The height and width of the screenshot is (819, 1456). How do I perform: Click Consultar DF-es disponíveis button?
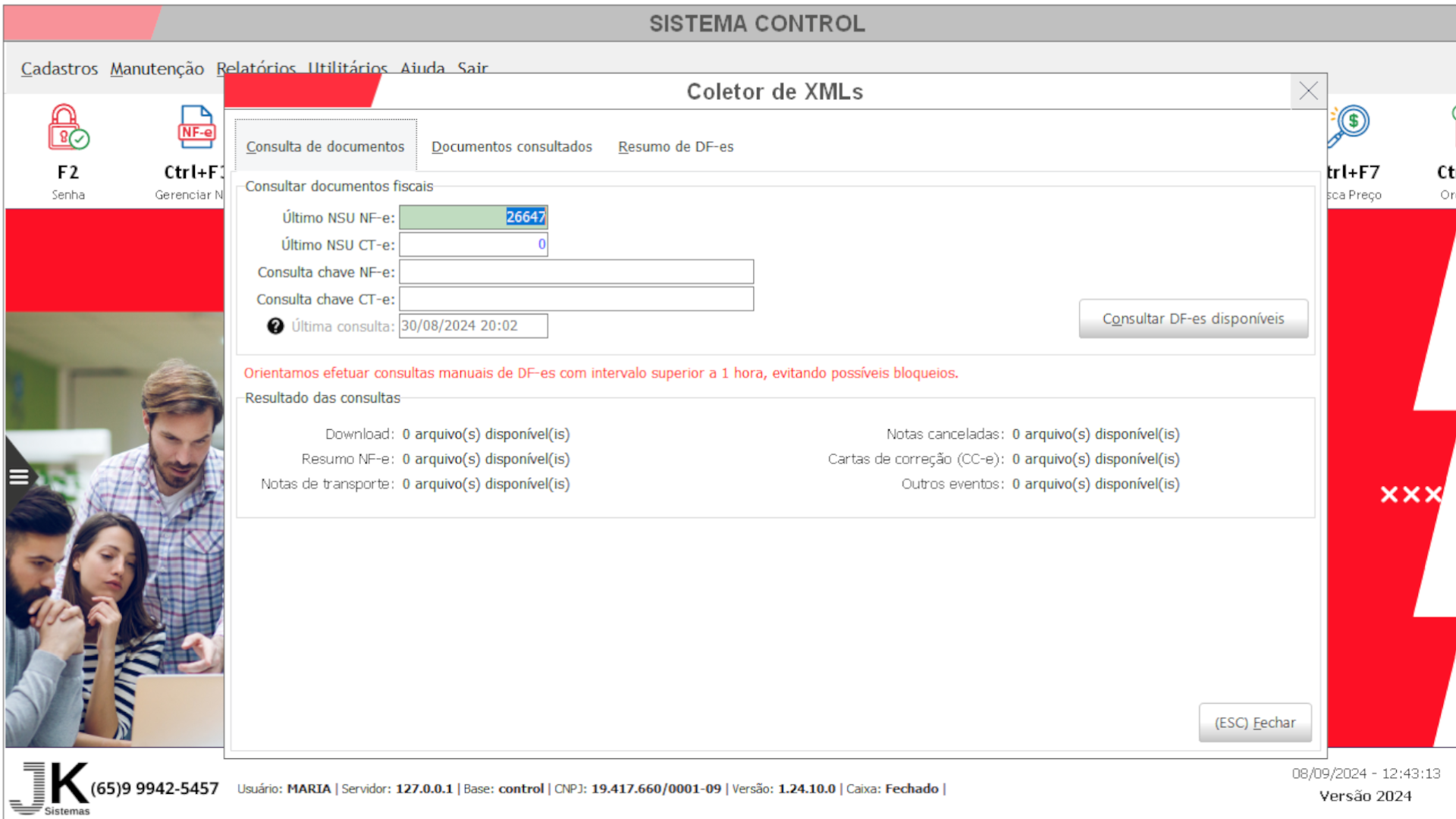click(x=1193, y=319)
